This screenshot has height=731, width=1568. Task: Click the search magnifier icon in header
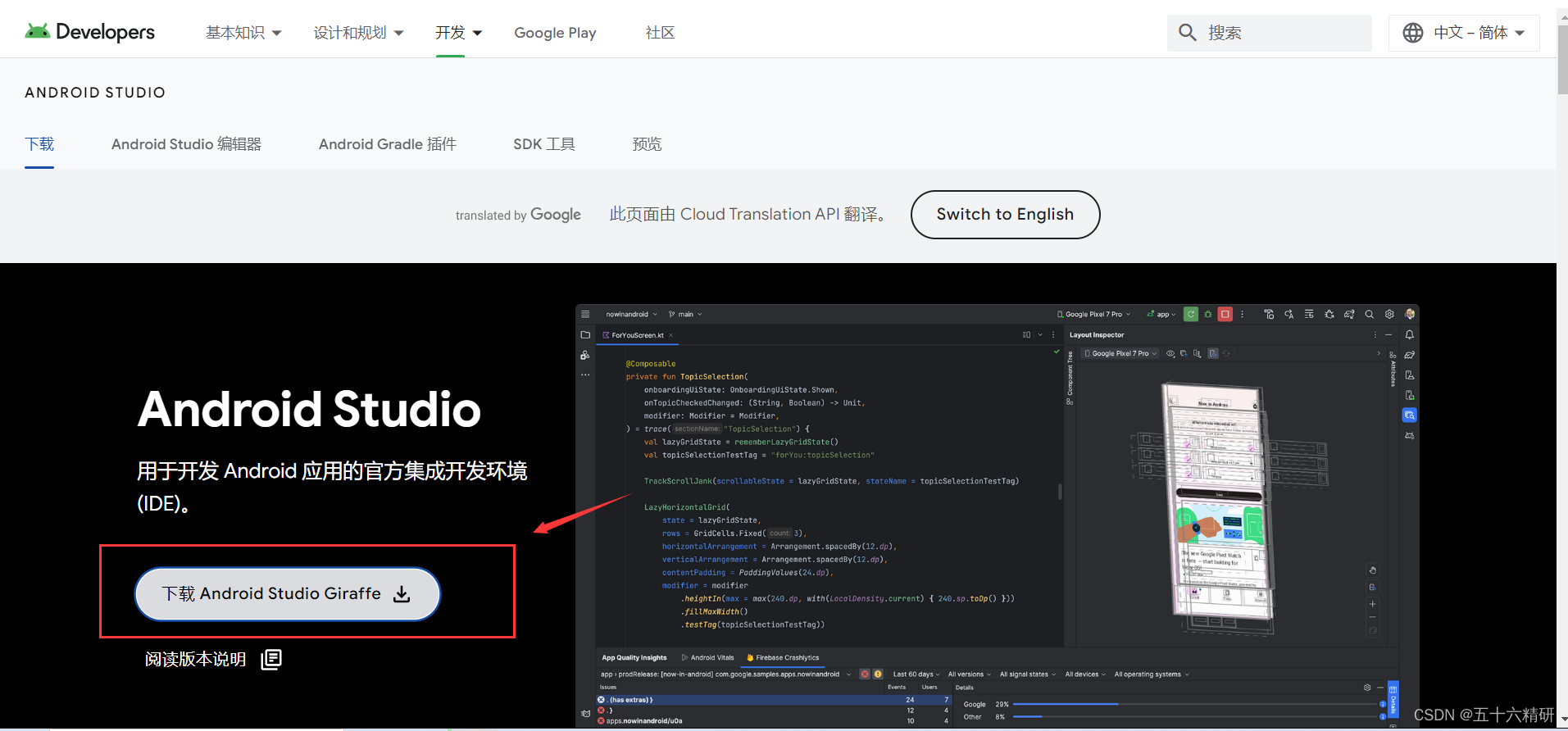coord(1188,33)
